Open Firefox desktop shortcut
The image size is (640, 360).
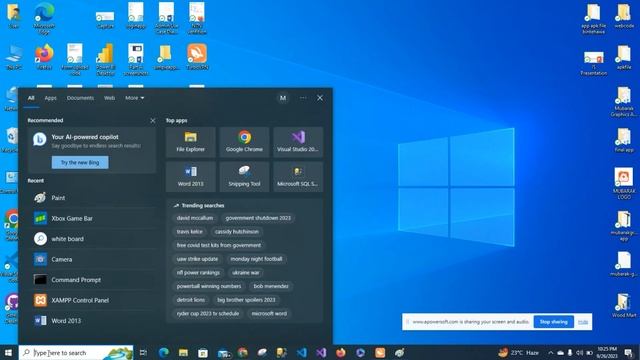point(44,57)
